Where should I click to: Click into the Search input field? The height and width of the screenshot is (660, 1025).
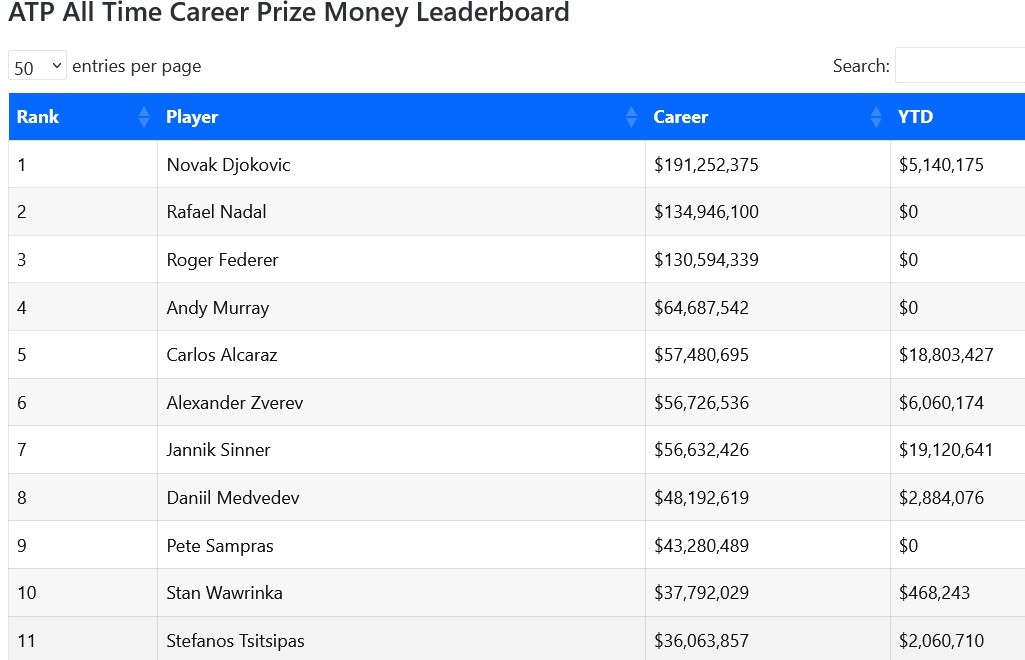958,66
